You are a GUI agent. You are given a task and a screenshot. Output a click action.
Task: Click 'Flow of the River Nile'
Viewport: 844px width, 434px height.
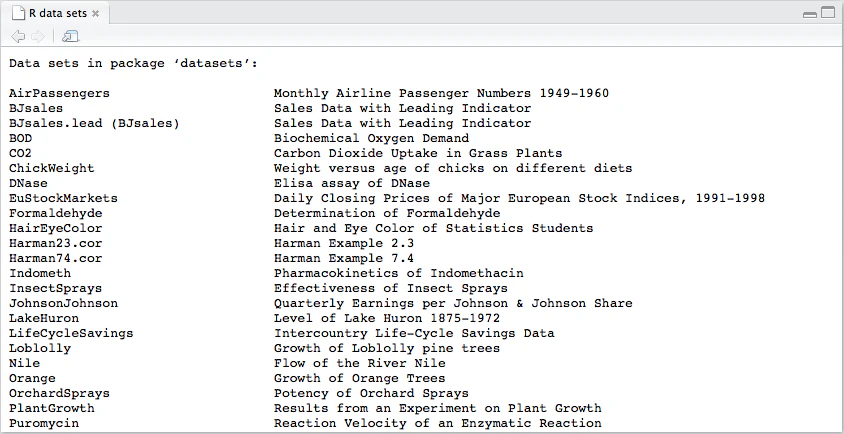[360, 363]
